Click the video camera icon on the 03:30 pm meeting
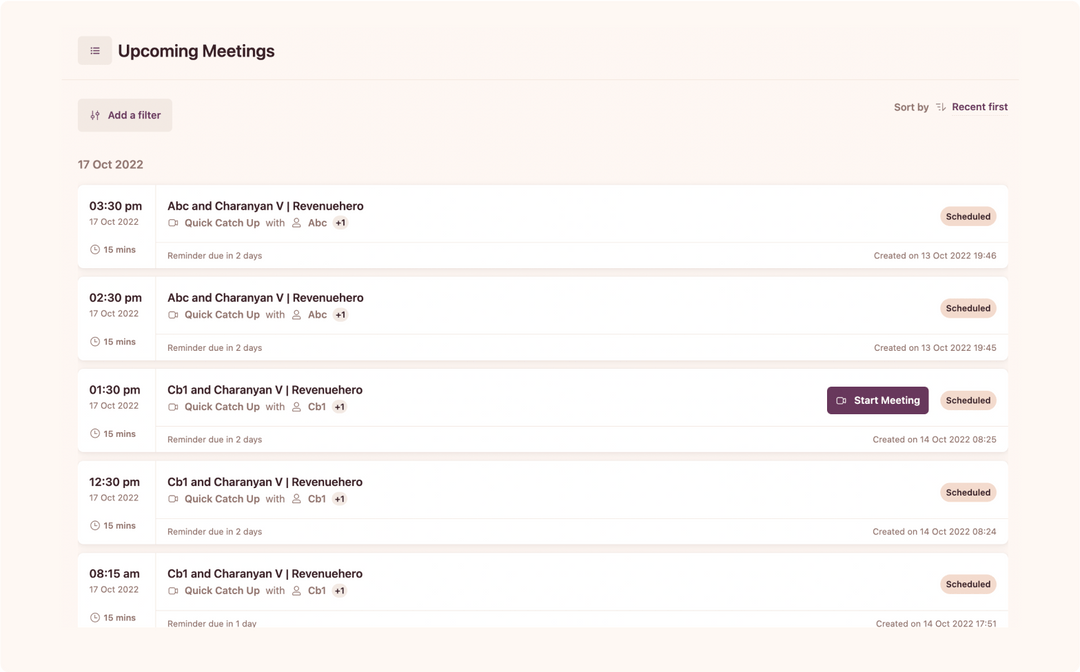This screenshot has height=672, width=1080. click(x=172, y=222)
